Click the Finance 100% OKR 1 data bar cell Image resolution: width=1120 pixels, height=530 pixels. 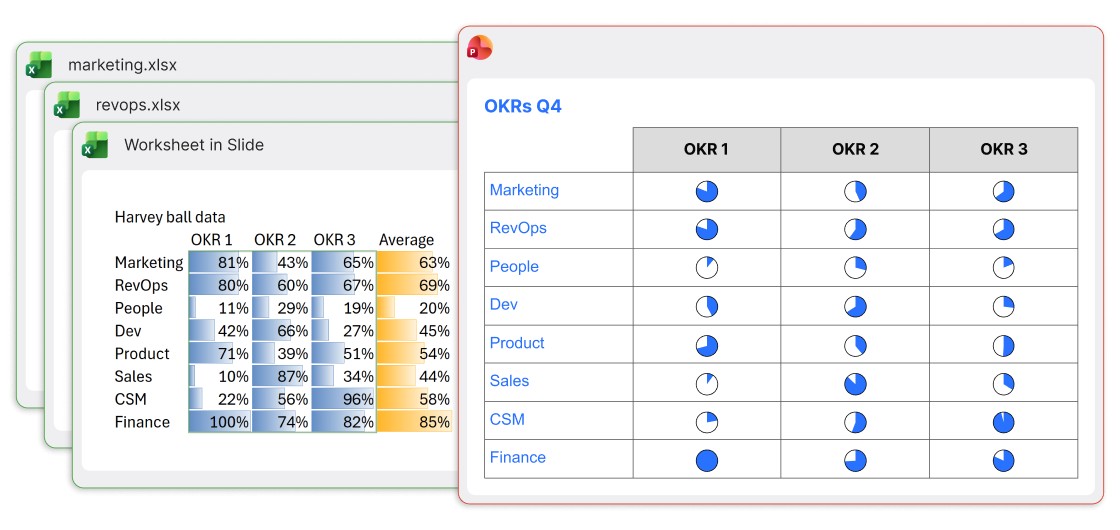pos(220,422)
